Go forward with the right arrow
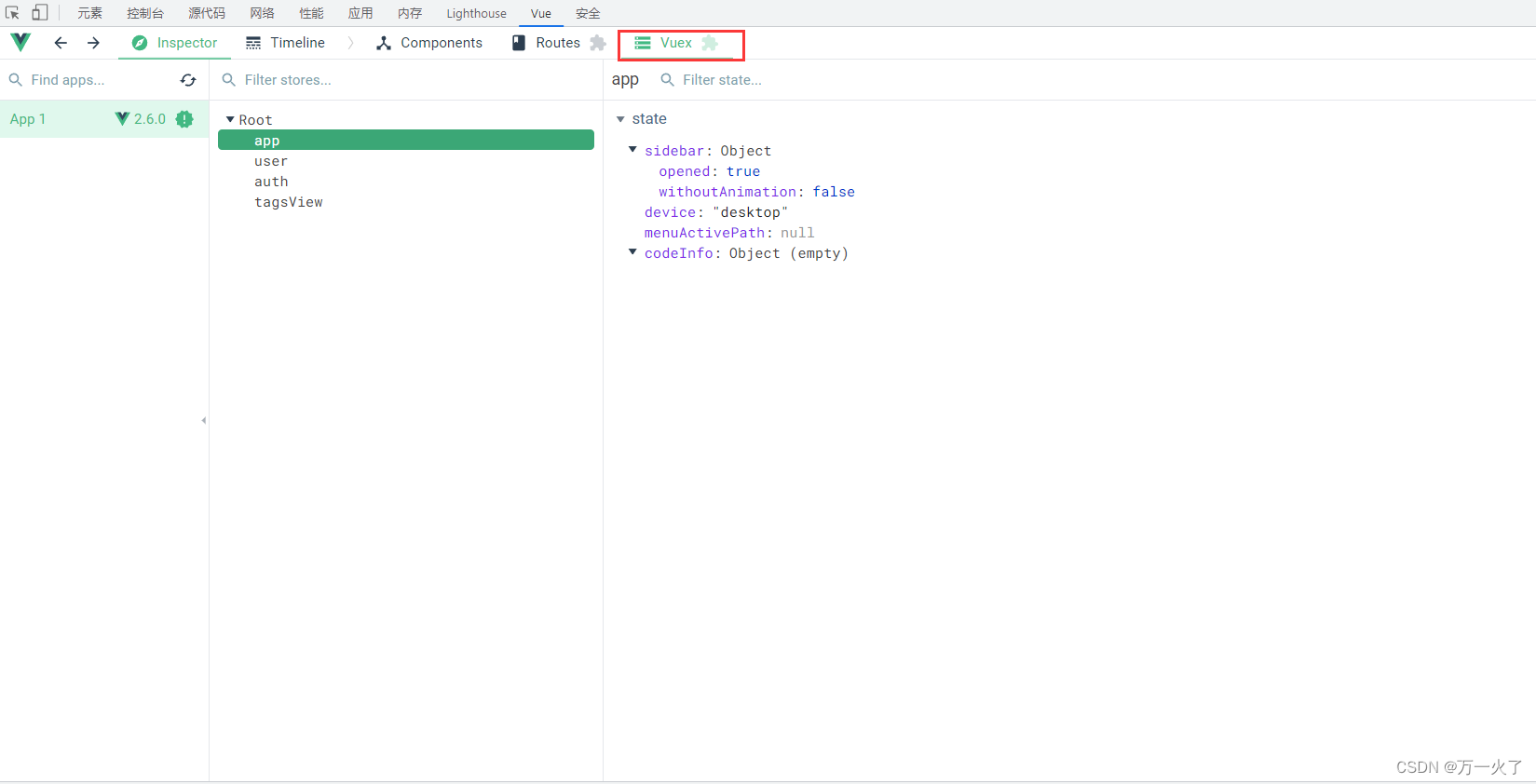This screenshot has width=1536, height=784. [93, 43]
